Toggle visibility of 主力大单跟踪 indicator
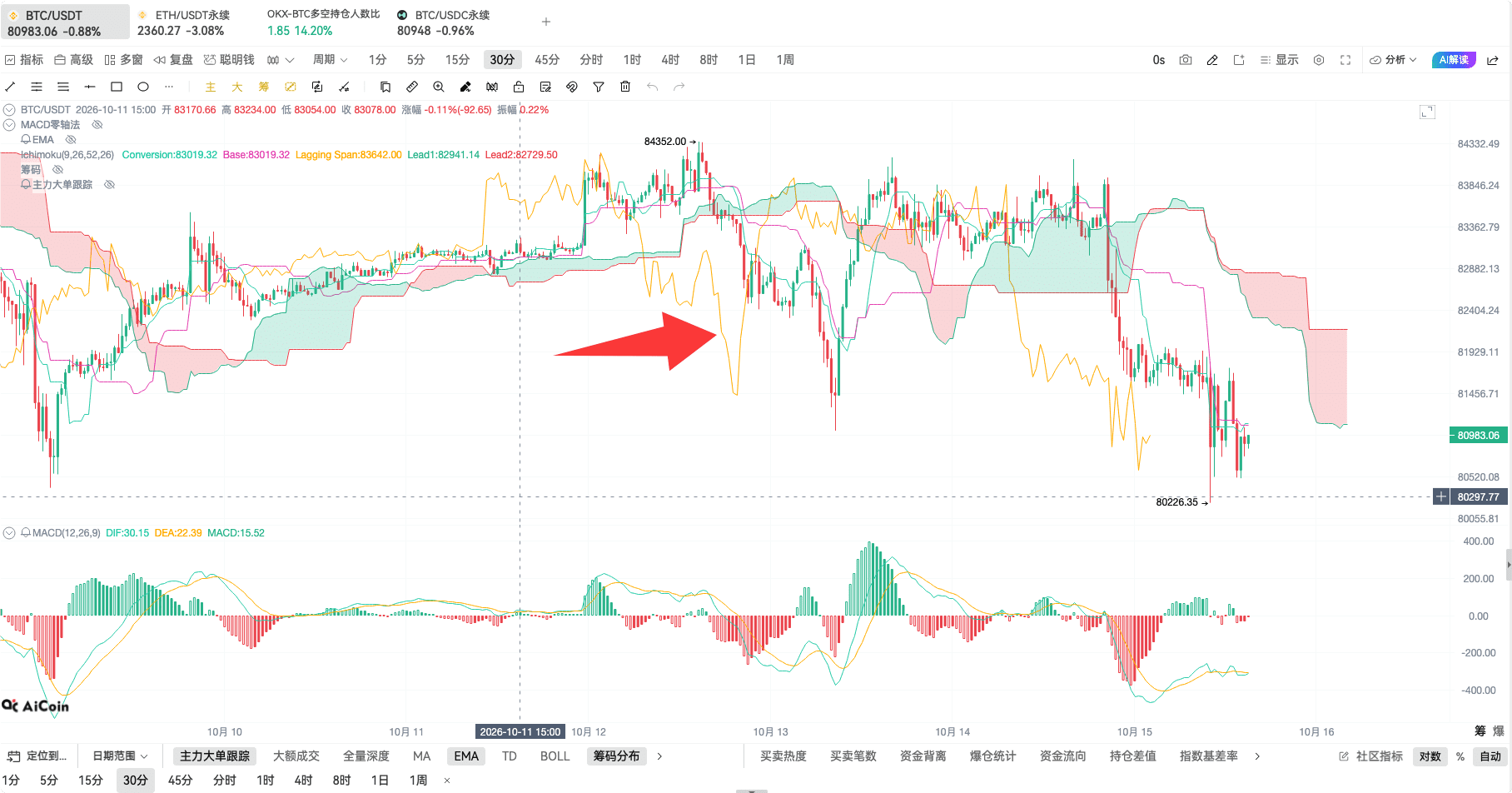This screenshot has height=793, width=1512. (x=109, y=185)
